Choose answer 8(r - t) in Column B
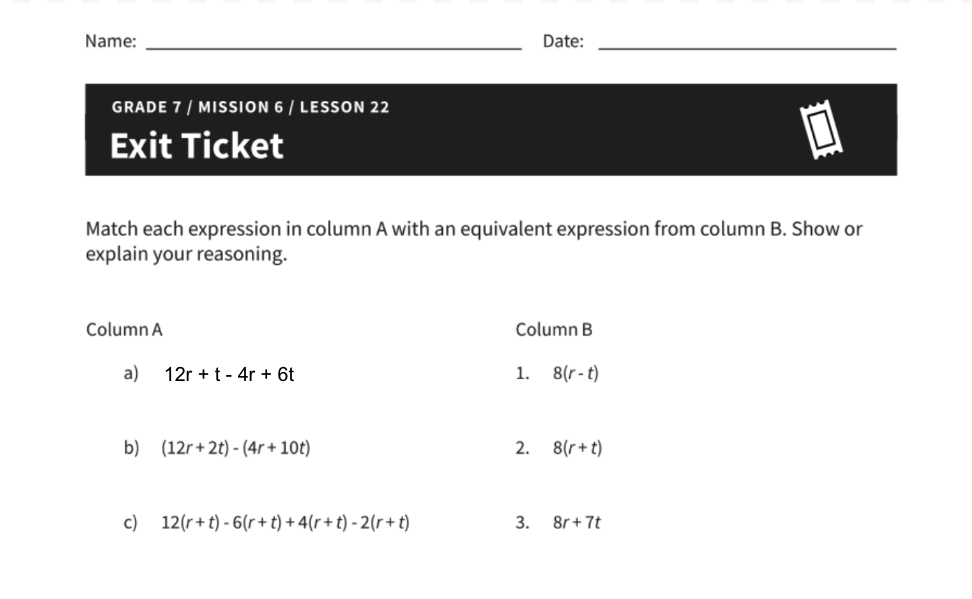 tap(576, 374)
